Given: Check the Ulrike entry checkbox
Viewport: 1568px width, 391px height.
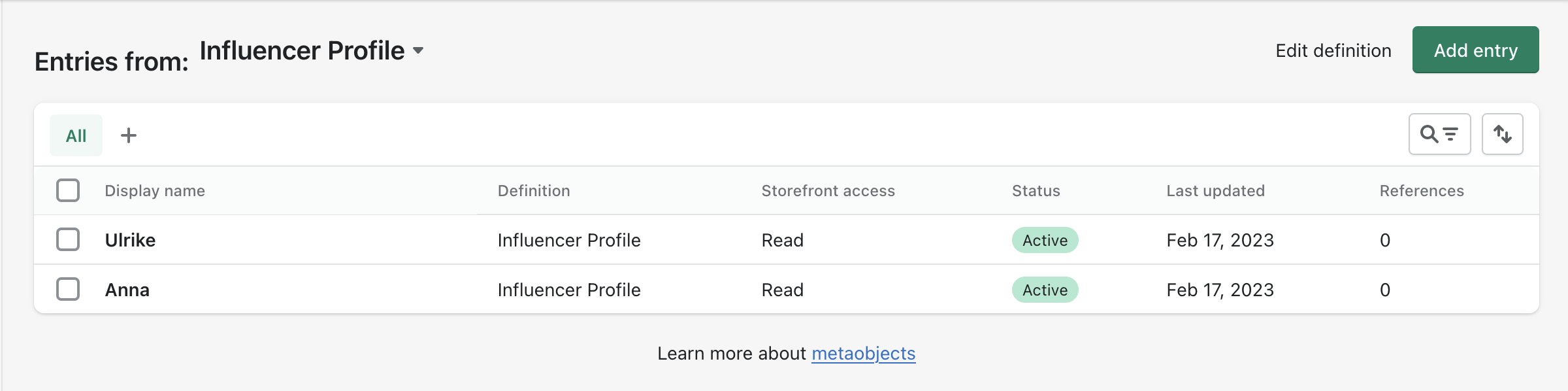Looking at the screenshot, I should click(68, 239).
